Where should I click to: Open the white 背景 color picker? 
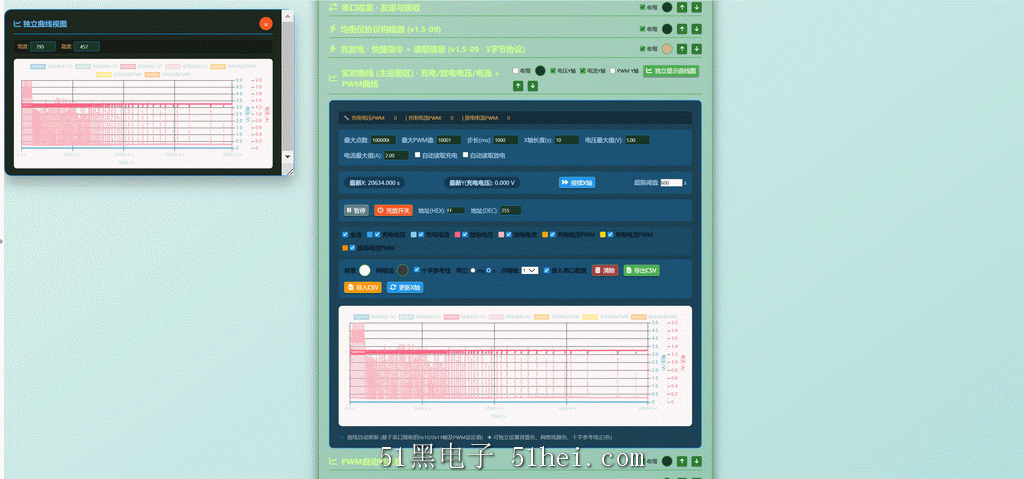pyautogui.click(x=364, y=270)
